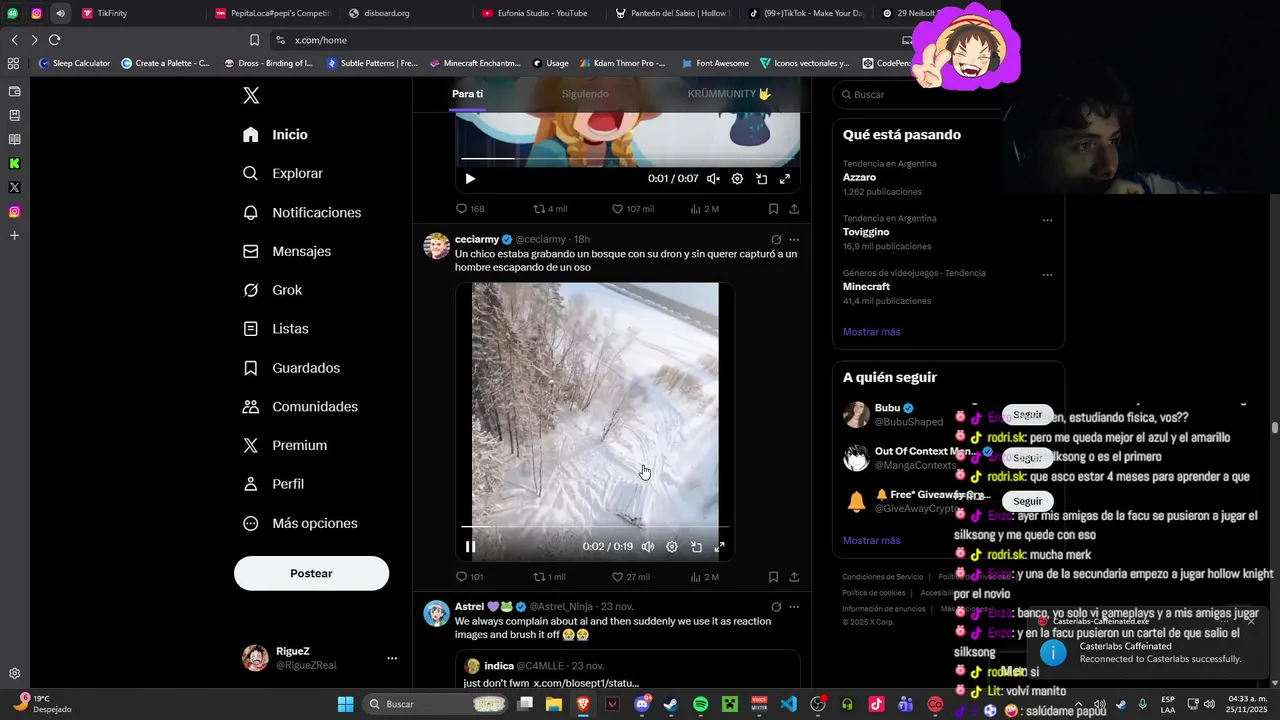Share the ceciarmy bear video post

click(794, 577)
